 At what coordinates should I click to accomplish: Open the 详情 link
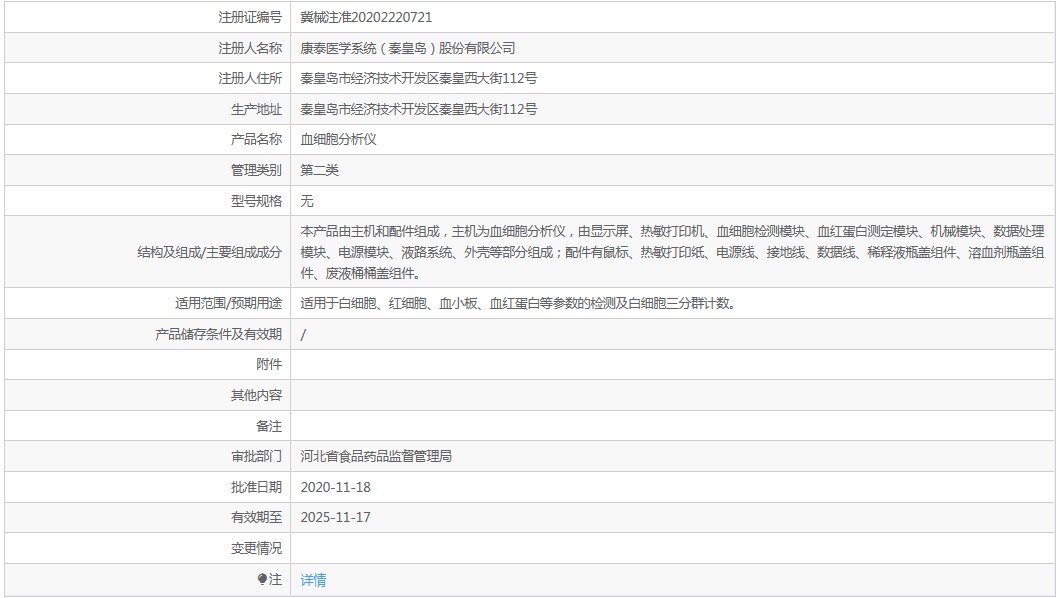point(313,580)
